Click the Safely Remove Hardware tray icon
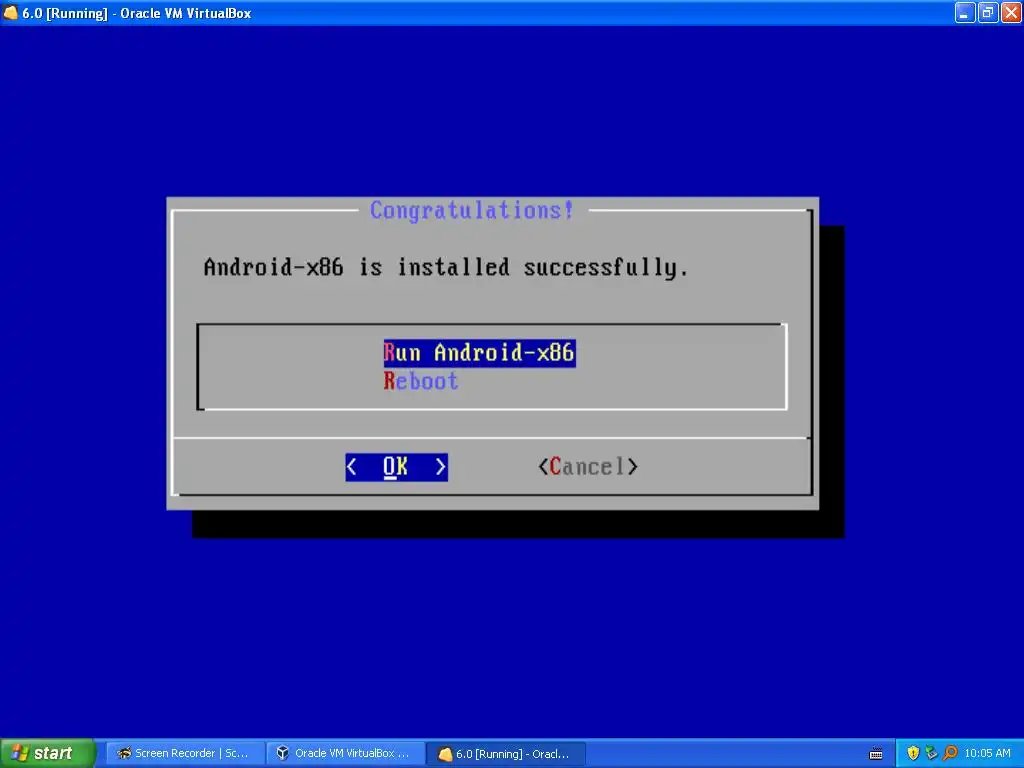The width and height of the screenshot is (1024, 768). click(x=931, y=753)
